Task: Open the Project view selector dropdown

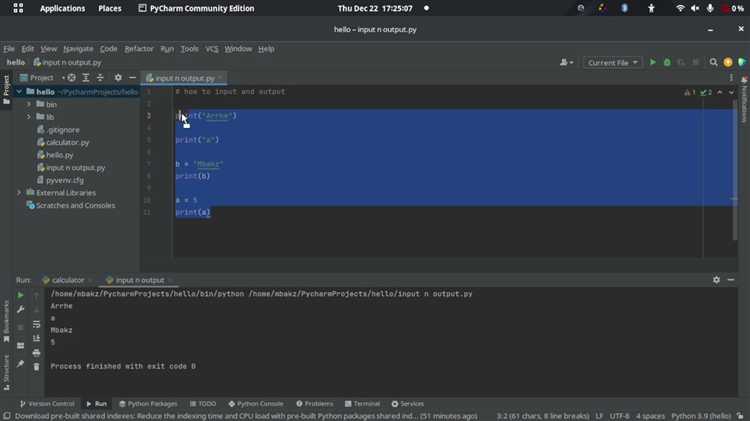Action: 42,78
